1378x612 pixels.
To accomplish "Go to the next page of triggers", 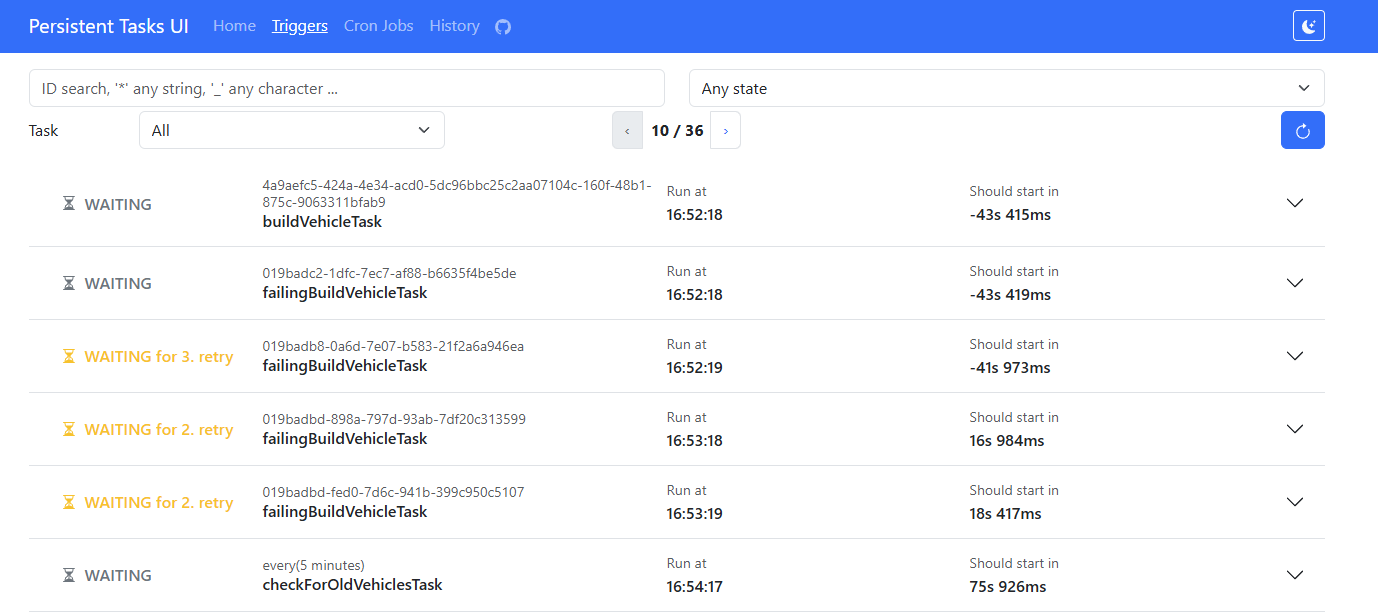I will coord(725,131).
